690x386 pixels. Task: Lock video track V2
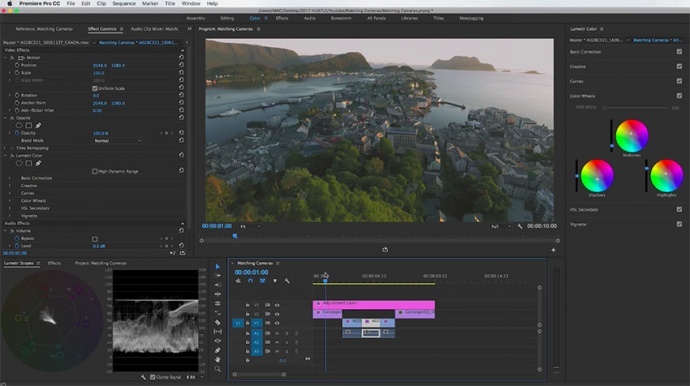(247, 314)
